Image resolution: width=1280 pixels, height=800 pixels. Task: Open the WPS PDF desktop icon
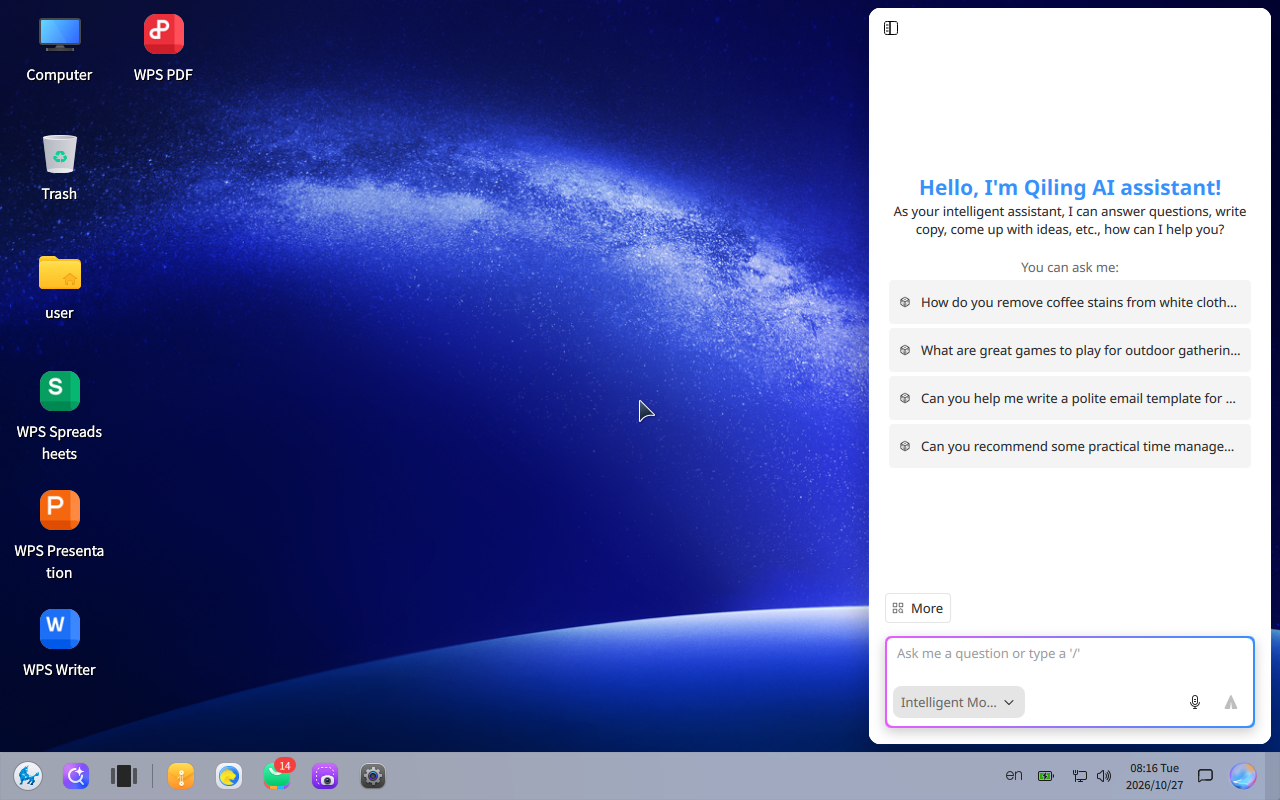pyautogui.click(x=163, y=48)
